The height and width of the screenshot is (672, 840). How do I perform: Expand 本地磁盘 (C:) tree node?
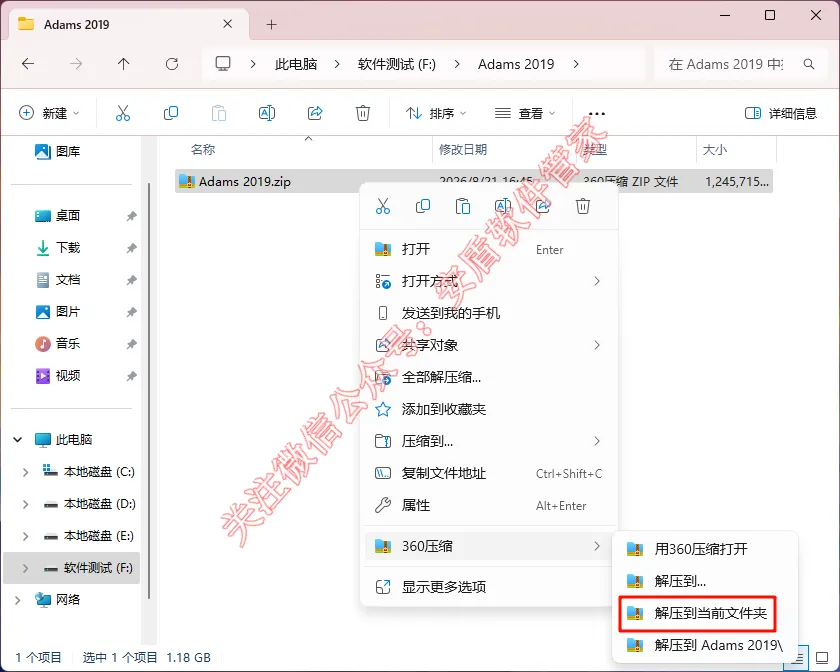(25, 472)
